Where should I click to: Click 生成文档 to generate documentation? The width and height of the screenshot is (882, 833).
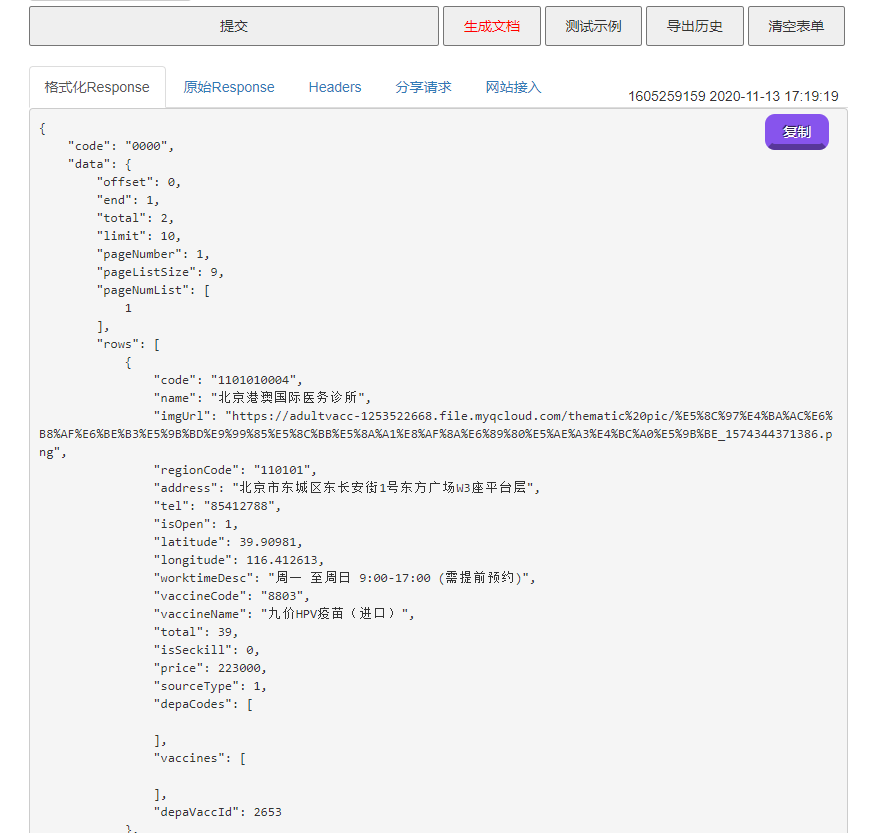pos(492,25)
